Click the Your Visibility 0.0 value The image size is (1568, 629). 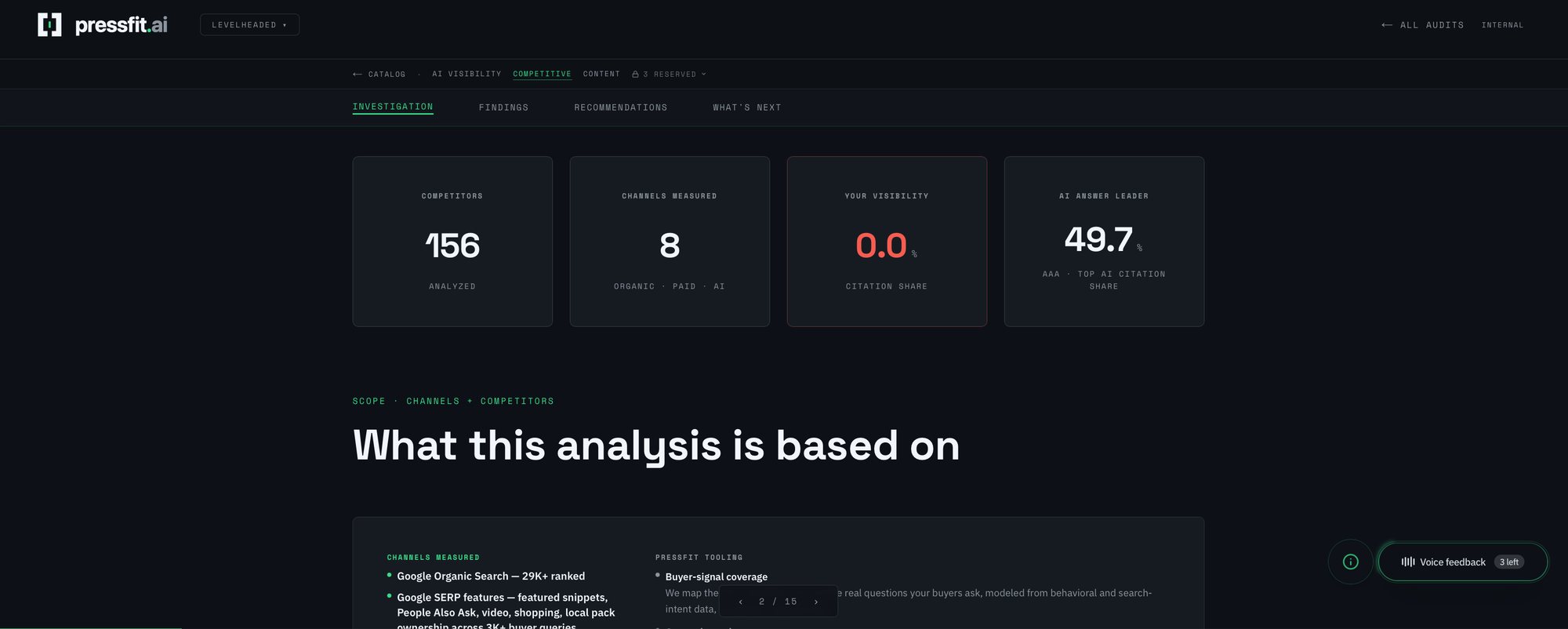(x=881, y=245)
